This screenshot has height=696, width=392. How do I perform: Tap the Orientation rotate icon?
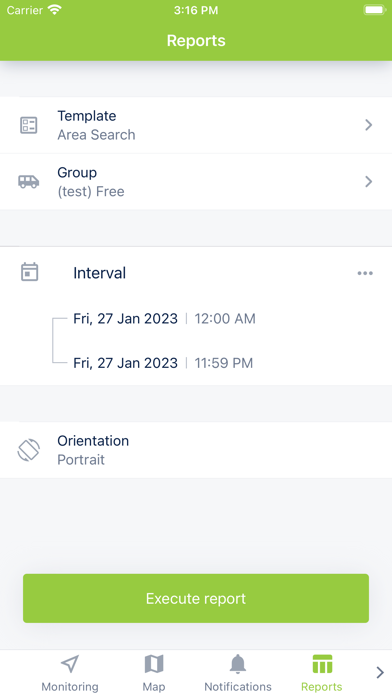point(29,450)
